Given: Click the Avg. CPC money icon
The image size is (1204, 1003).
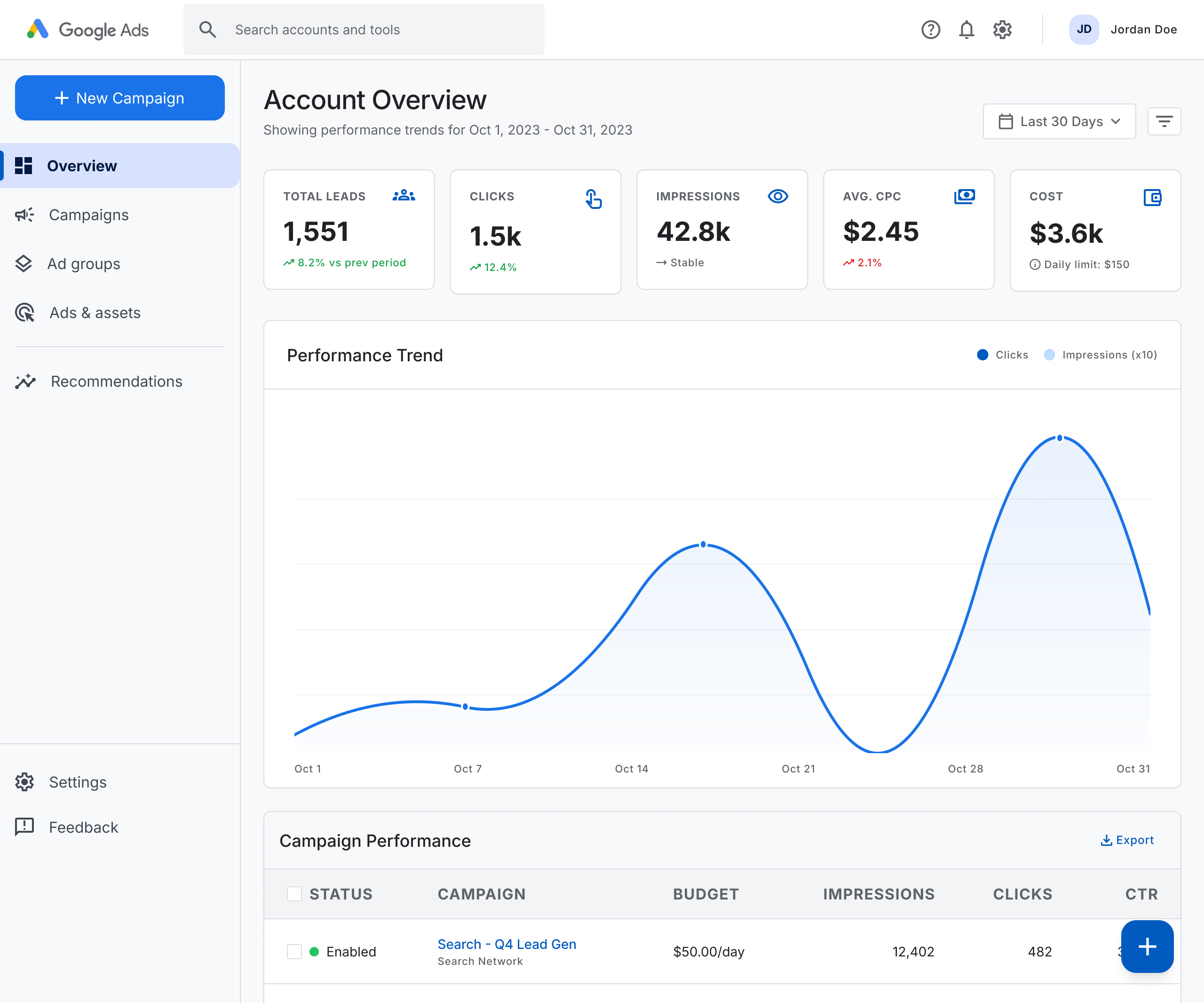Looking at the screenshot, I should [964, 196].
